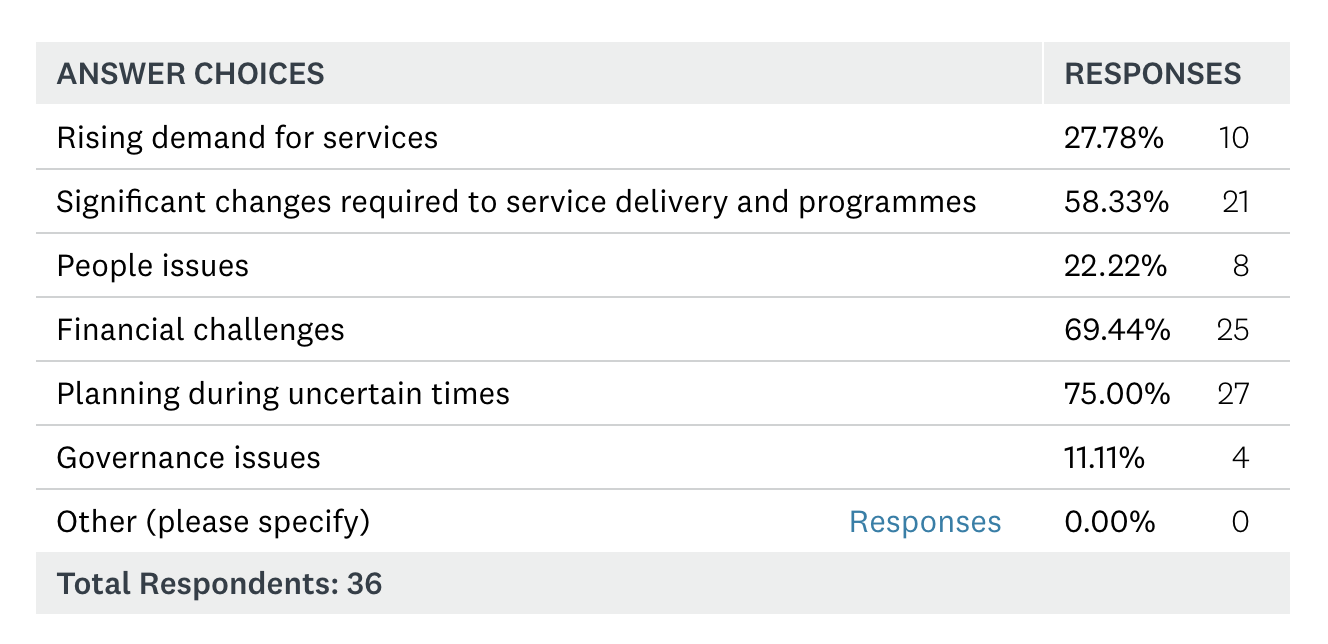This screenshot has width=1328, height=644.
Task: Open the Responses link for Other
Action: (x=925, y=522)
